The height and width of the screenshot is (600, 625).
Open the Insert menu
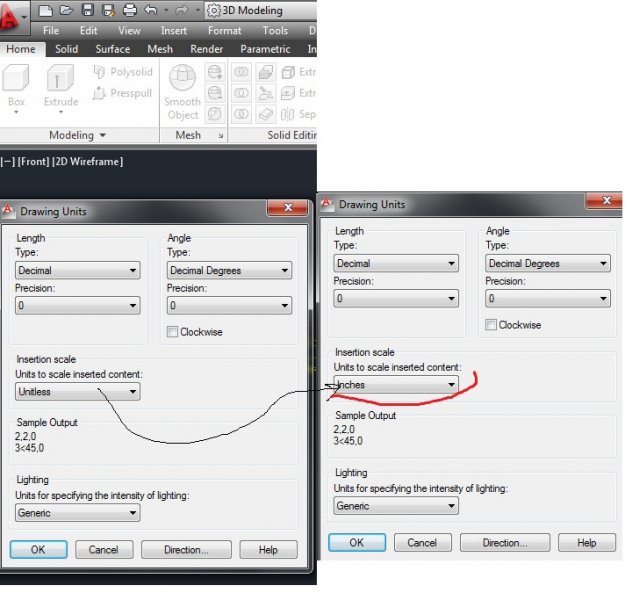[x=174, y=31]
